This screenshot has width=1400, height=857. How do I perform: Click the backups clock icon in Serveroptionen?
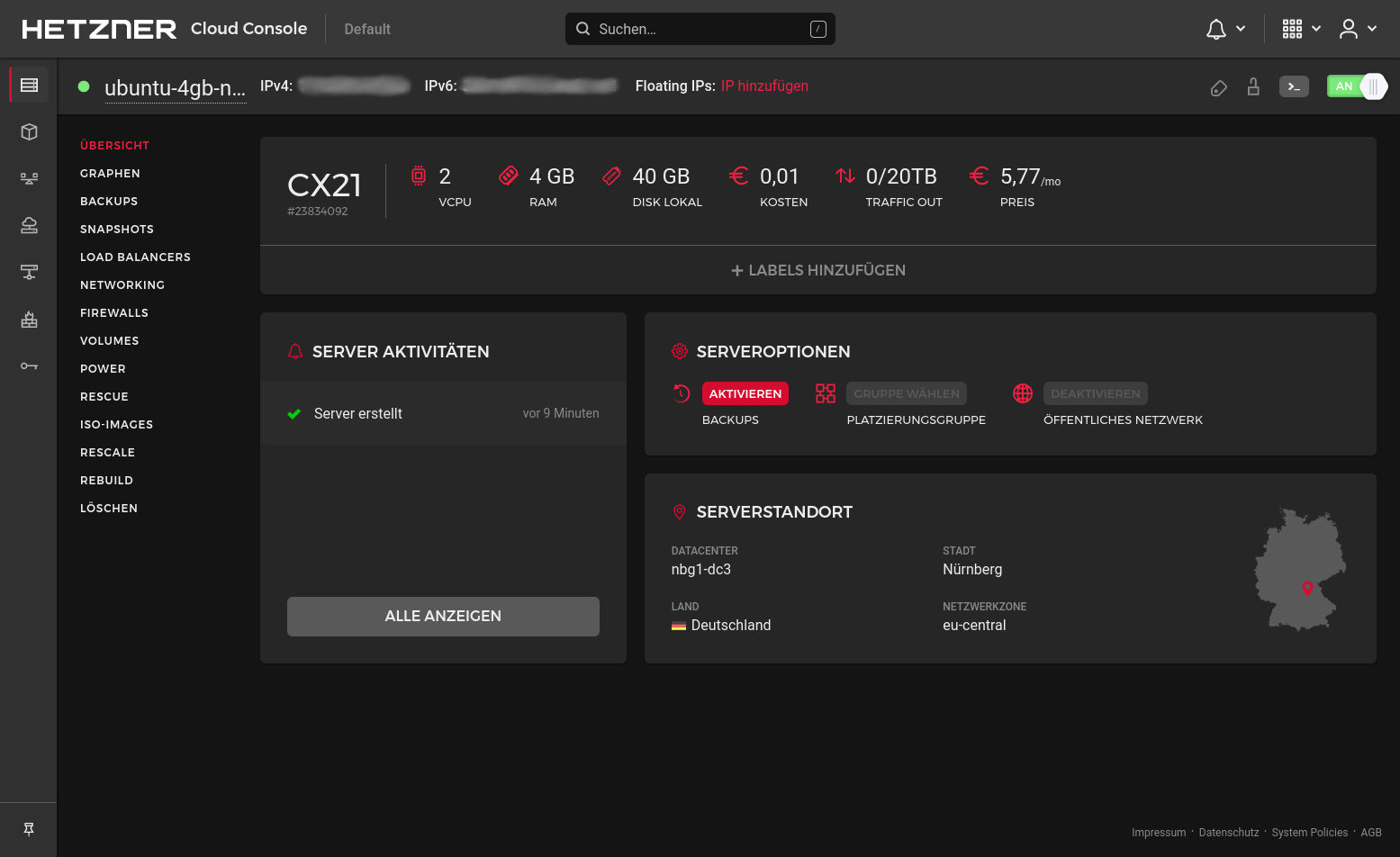click(x=682, y=393)
